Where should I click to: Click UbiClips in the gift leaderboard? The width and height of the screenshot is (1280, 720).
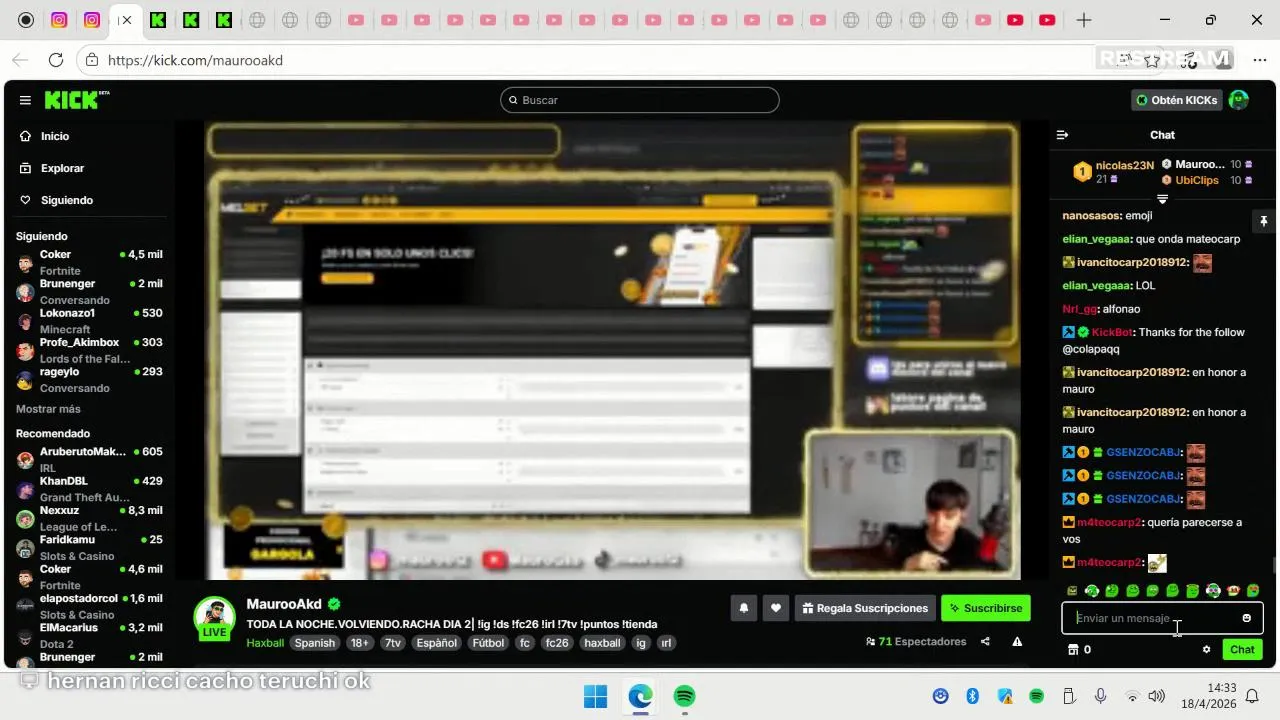(x=1197, y=180)
